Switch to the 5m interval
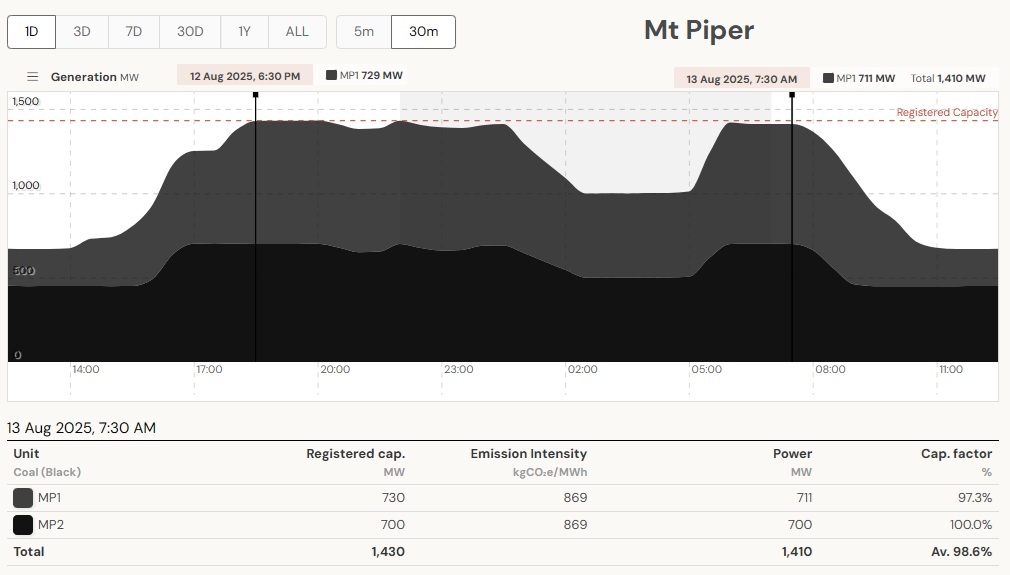This screenshot has width=1010, height=575. [364, 32]
